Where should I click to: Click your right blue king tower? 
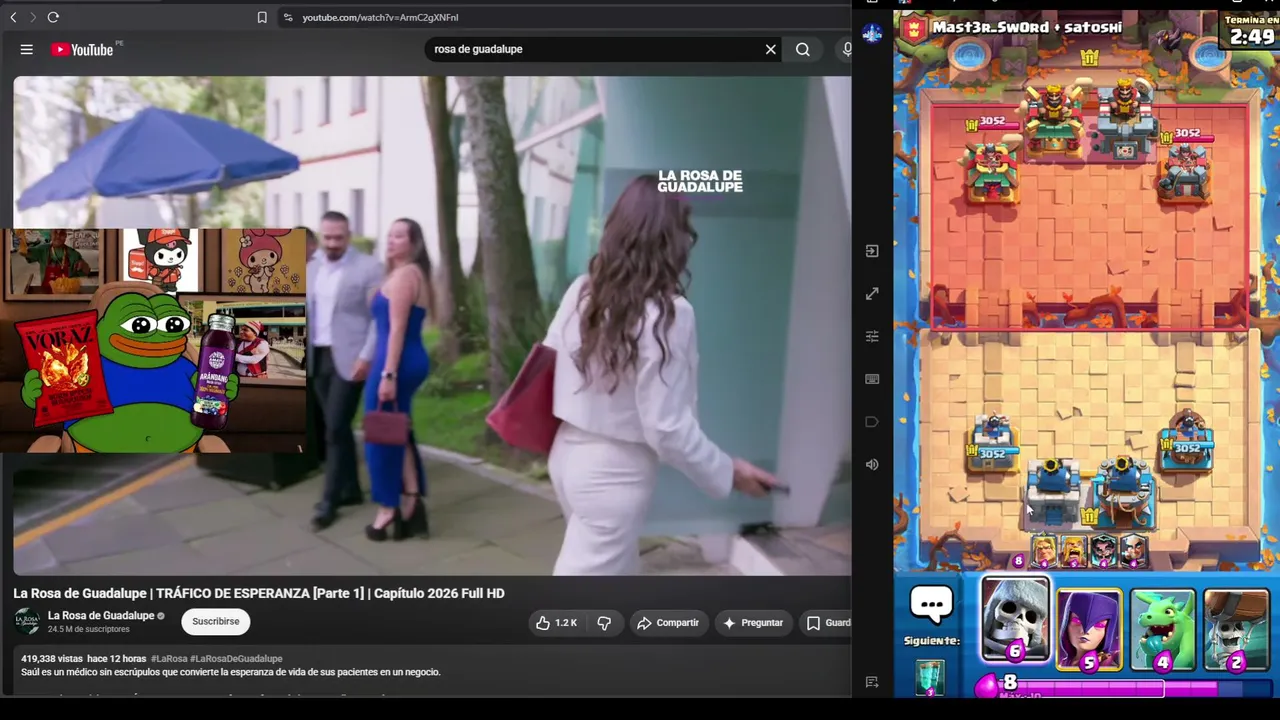click(x=1123, y=492)
